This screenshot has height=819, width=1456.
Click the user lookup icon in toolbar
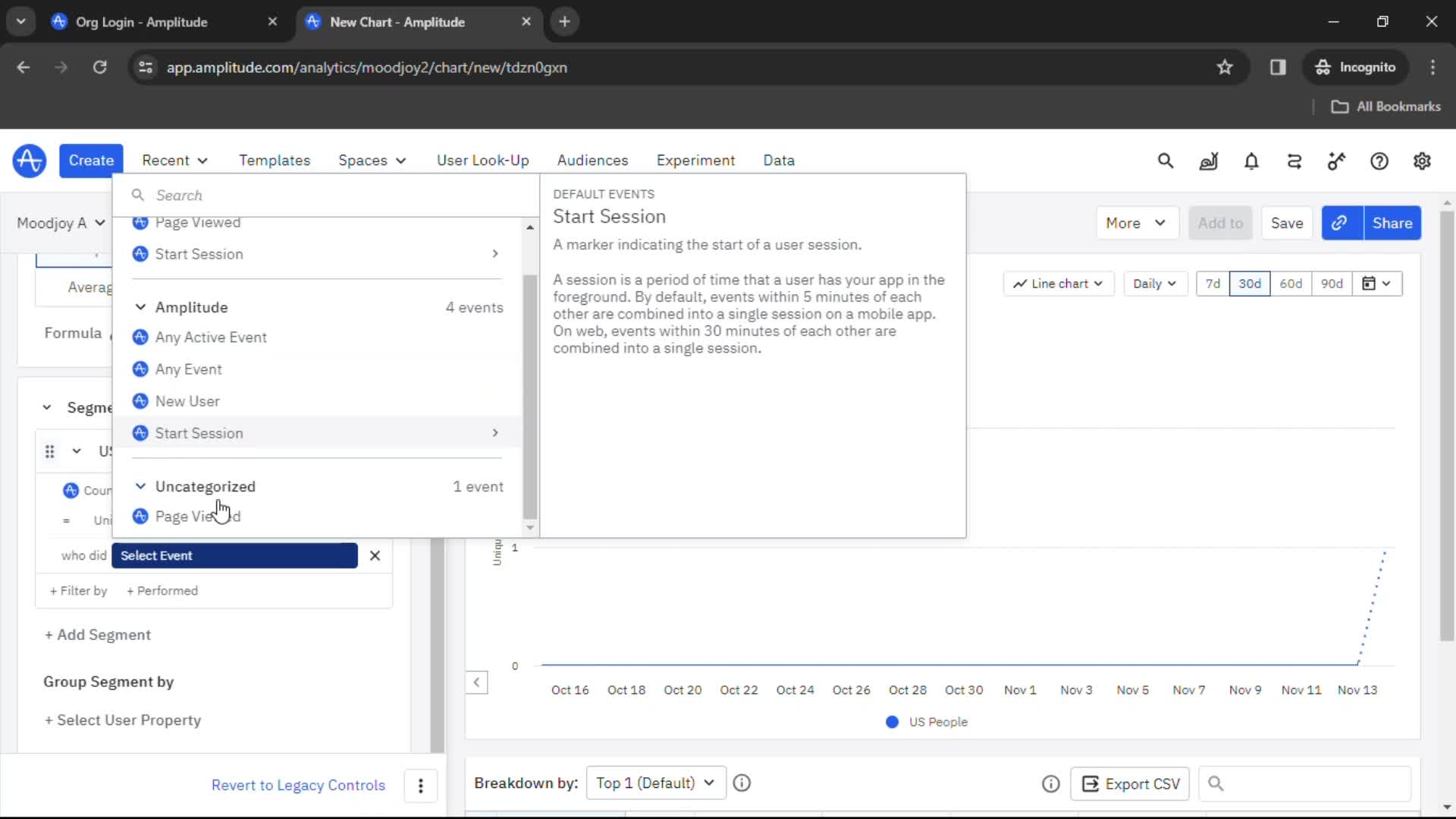coord(1208,160)
